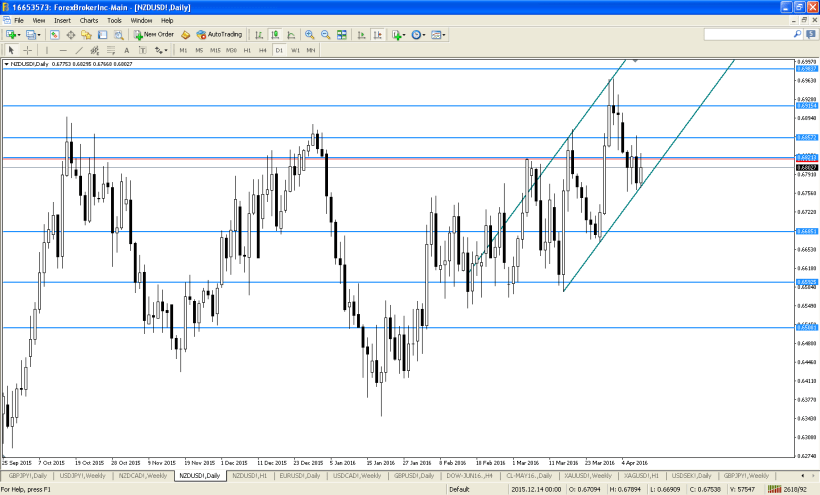The width and height of the screenshot is (820, 495).
Task: Open the New Chart tool
Action: coord(10,34)
